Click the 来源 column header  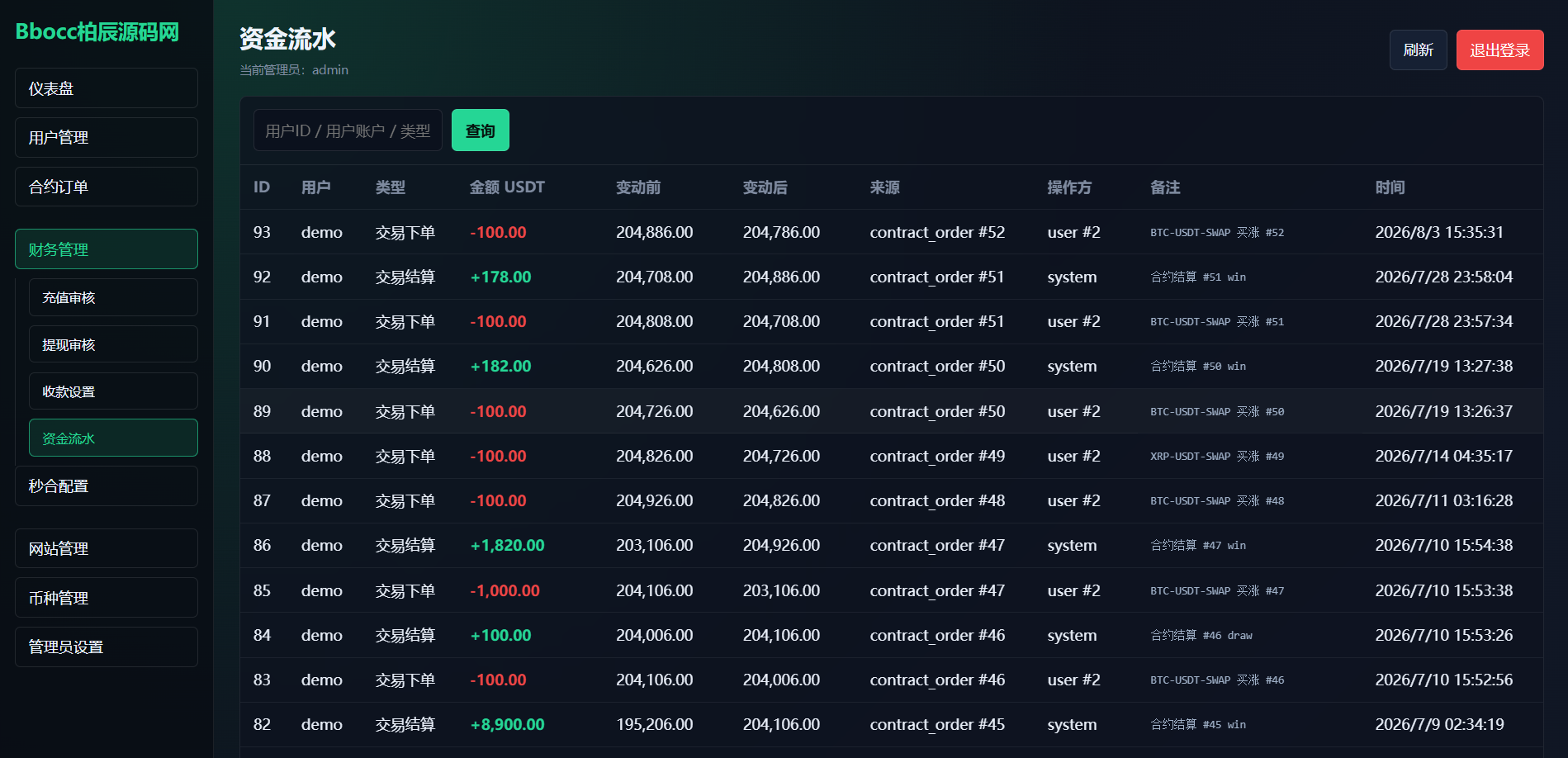coord(884,187)
